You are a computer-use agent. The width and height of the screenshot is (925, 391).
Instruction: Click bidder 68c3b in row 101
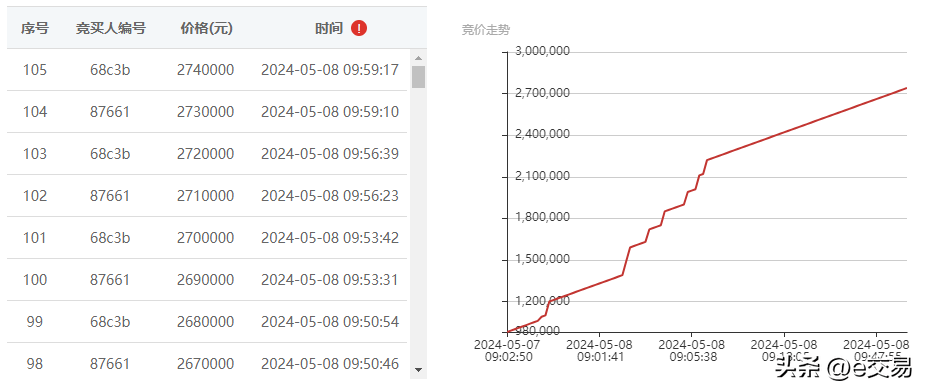point(110,238)
